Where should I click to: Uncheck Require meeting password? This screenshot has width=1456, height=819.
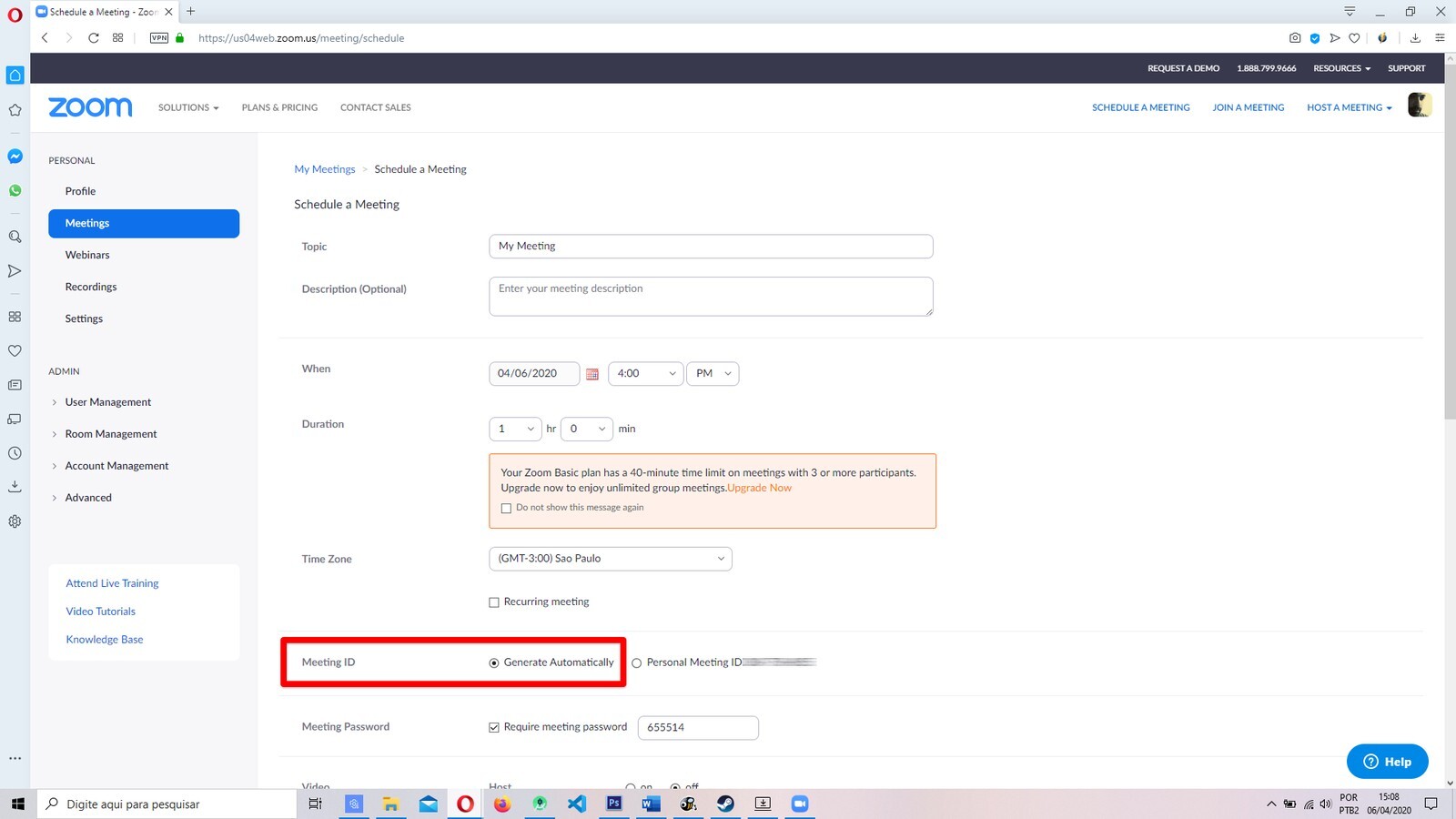494,727
